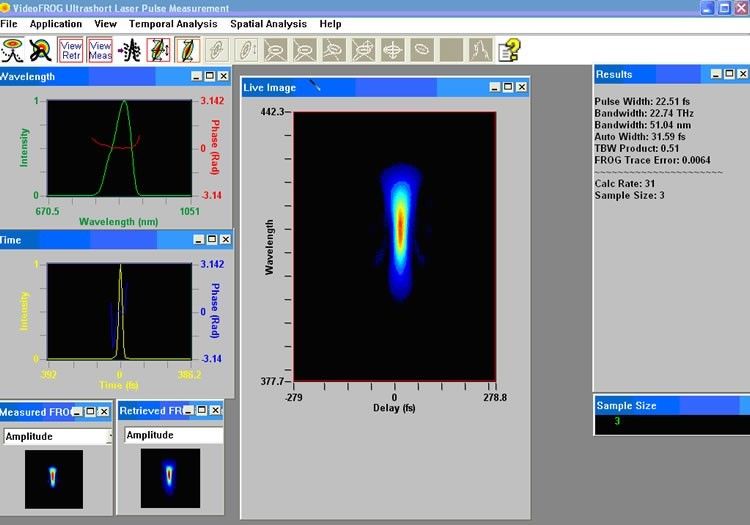Open the Application menu

click(55, 24)
